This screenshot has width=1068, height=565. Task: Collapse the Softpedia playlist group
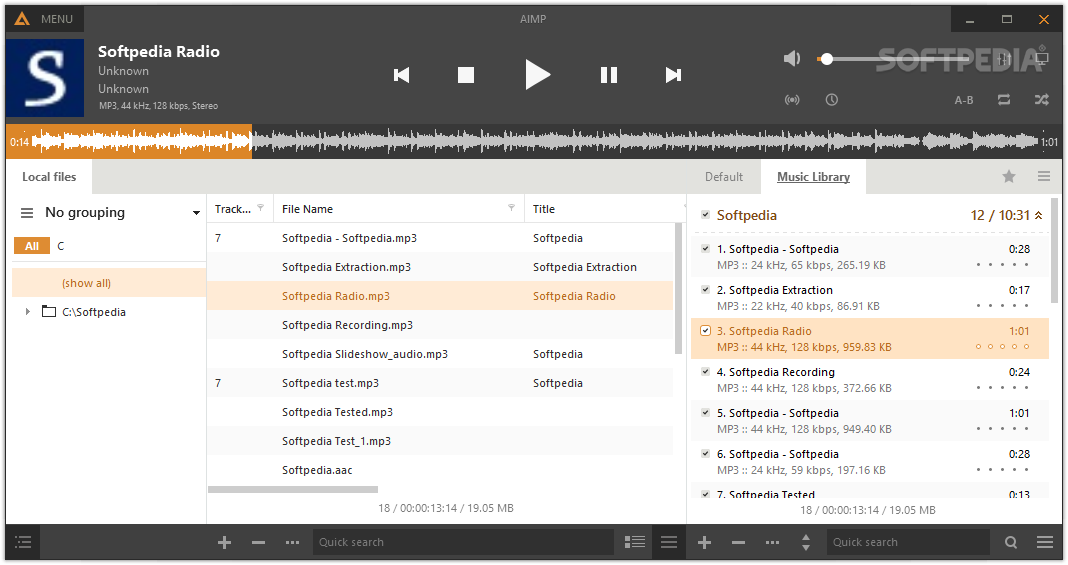pos(1038,215)
